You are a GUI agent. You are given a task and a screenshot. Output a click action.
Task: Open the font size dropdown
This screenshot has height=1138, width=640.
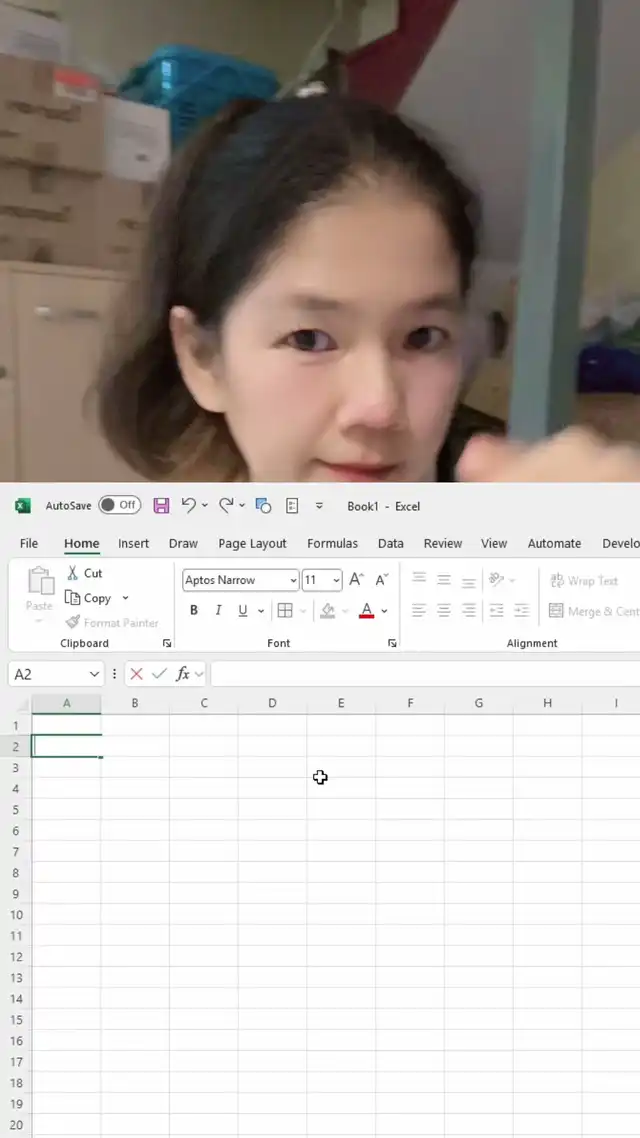click(x=336, y=580)
